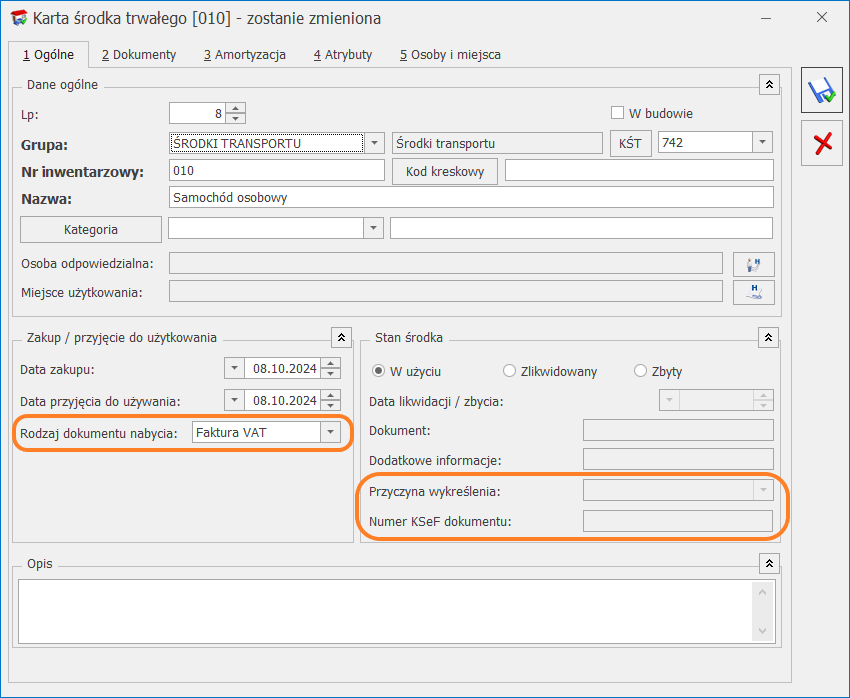
Task: Click the Data zakupu date field 08.10.2024
Action: 282,369
